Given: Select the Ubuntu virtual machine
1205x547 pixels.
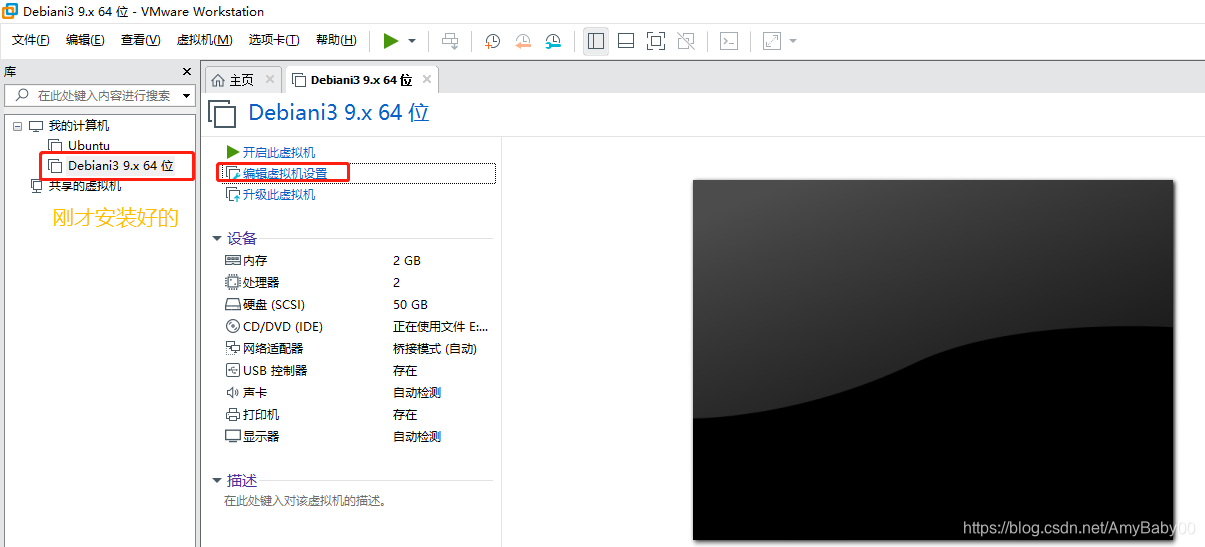Looking at the screenshot, I should pyautogui.click(x=89, y=146).
